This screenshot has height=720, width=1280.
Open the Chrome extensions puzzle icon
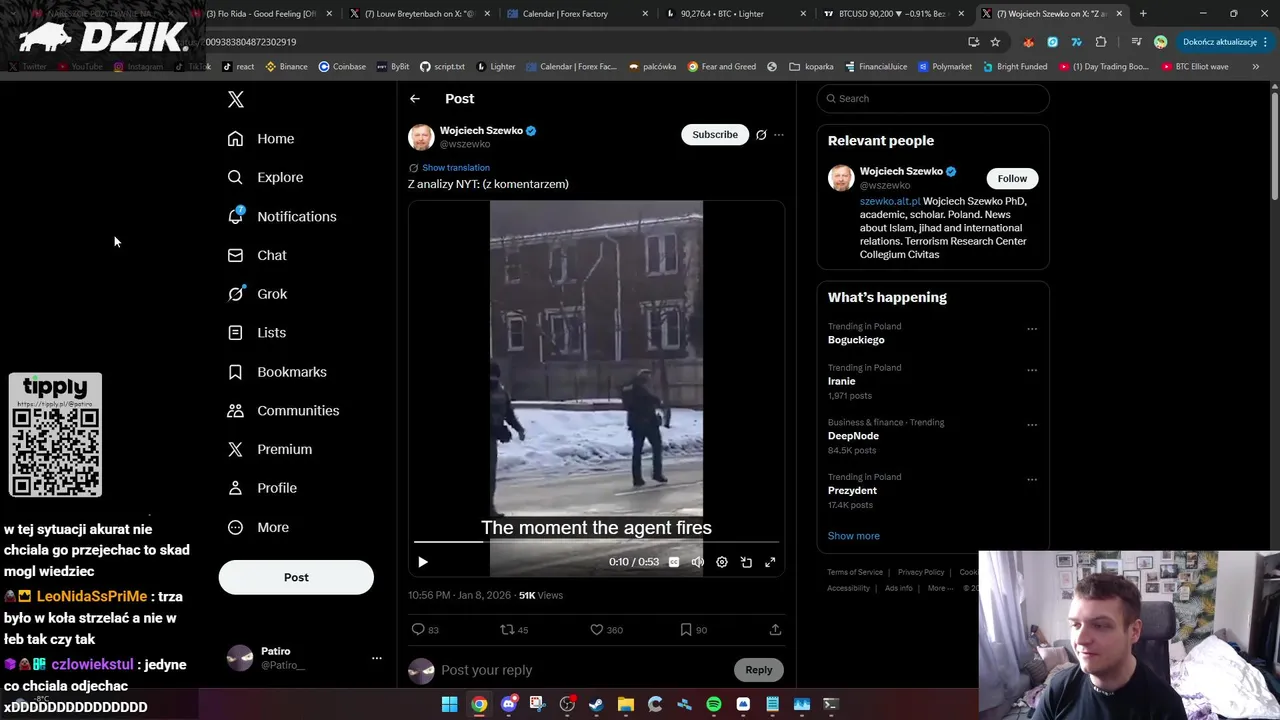point(1101,42)
